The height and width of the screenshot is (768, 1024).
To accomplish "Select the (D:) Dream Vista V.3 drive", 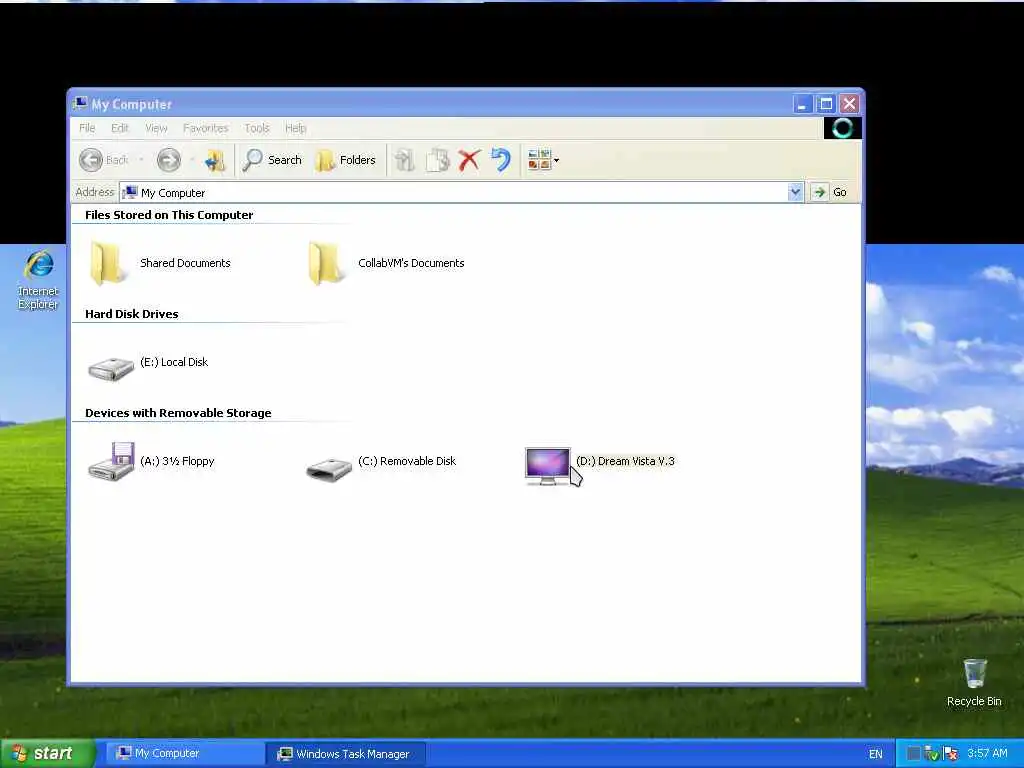I will pyautogui.click(x=600, y=465).
